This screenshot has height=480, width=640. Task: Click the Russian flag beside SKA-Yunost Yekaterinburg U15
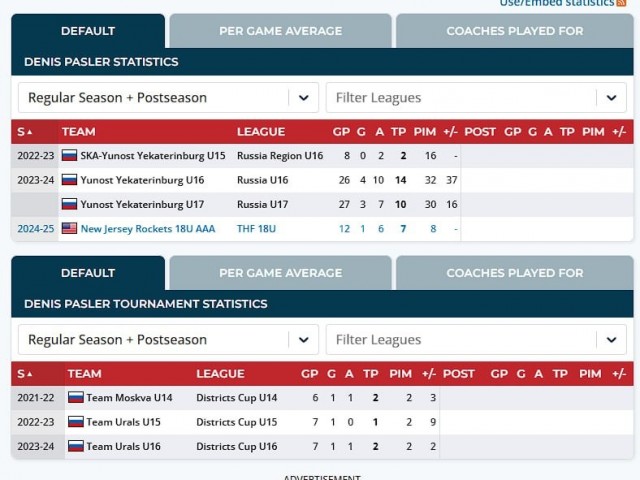point(69,156)
